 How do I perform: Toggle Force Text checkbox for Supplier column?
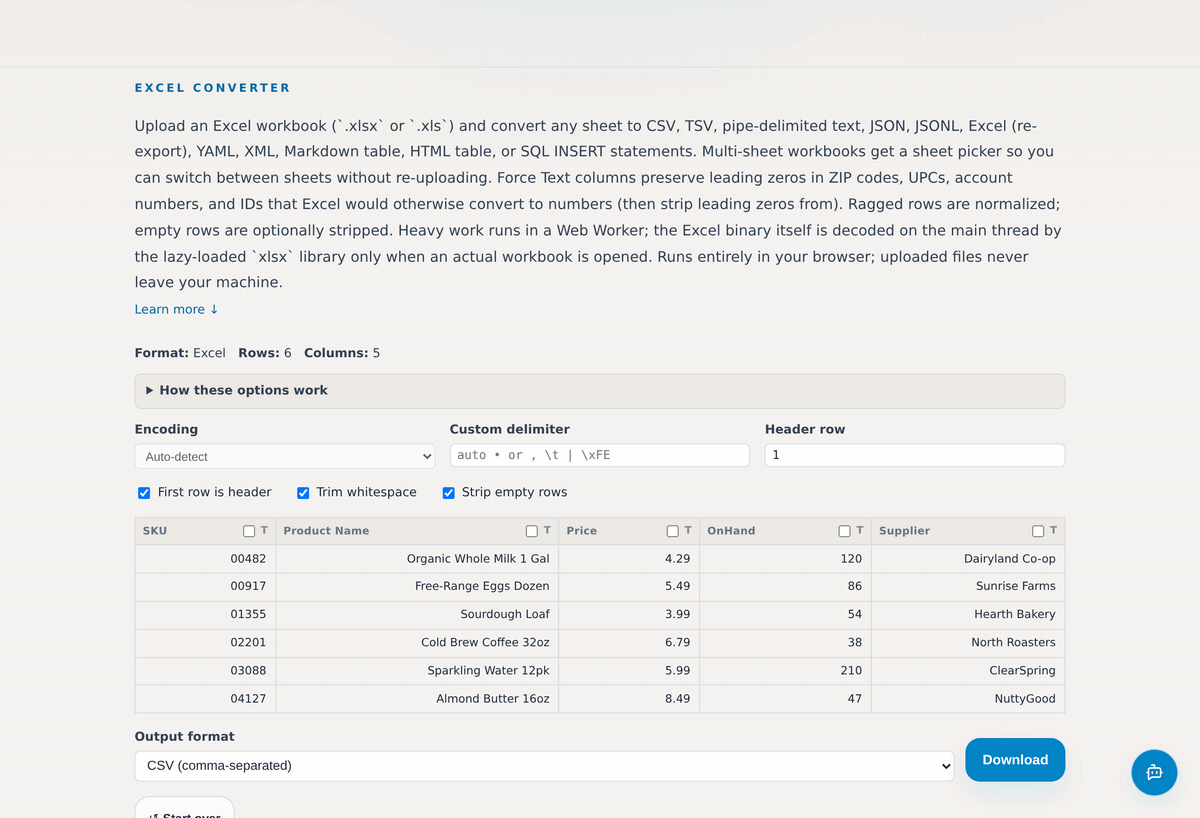(x=1038, y=531)
